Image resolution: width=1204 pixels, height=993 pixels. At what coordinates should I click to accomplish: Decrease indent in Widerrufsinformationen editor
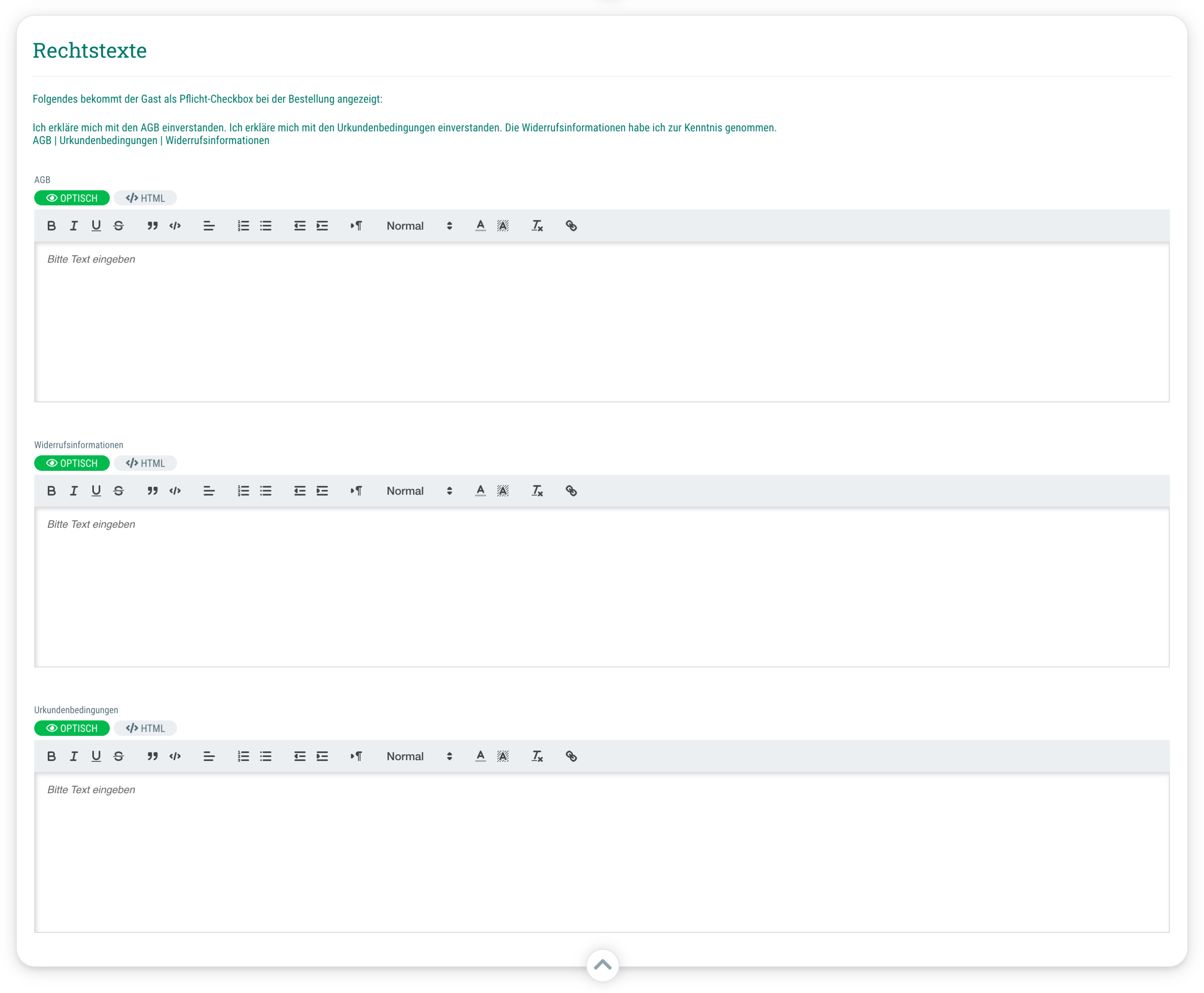click(300, 491)
